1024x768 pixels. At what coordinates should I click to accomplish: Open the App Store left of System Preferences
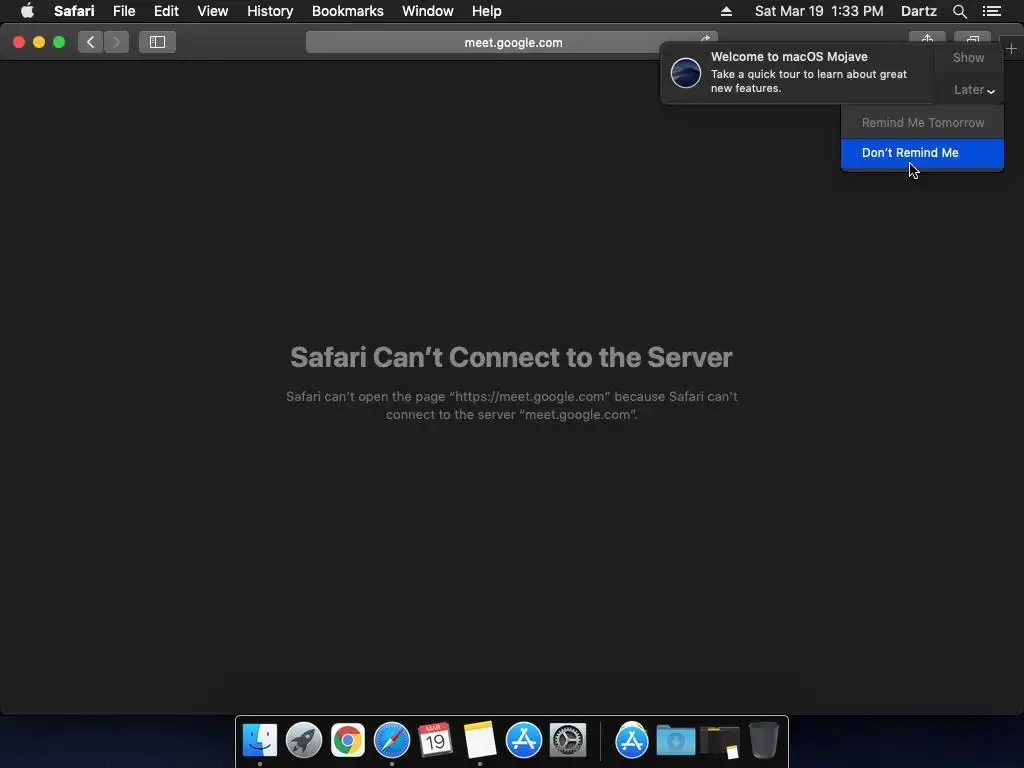pos(524,741)
